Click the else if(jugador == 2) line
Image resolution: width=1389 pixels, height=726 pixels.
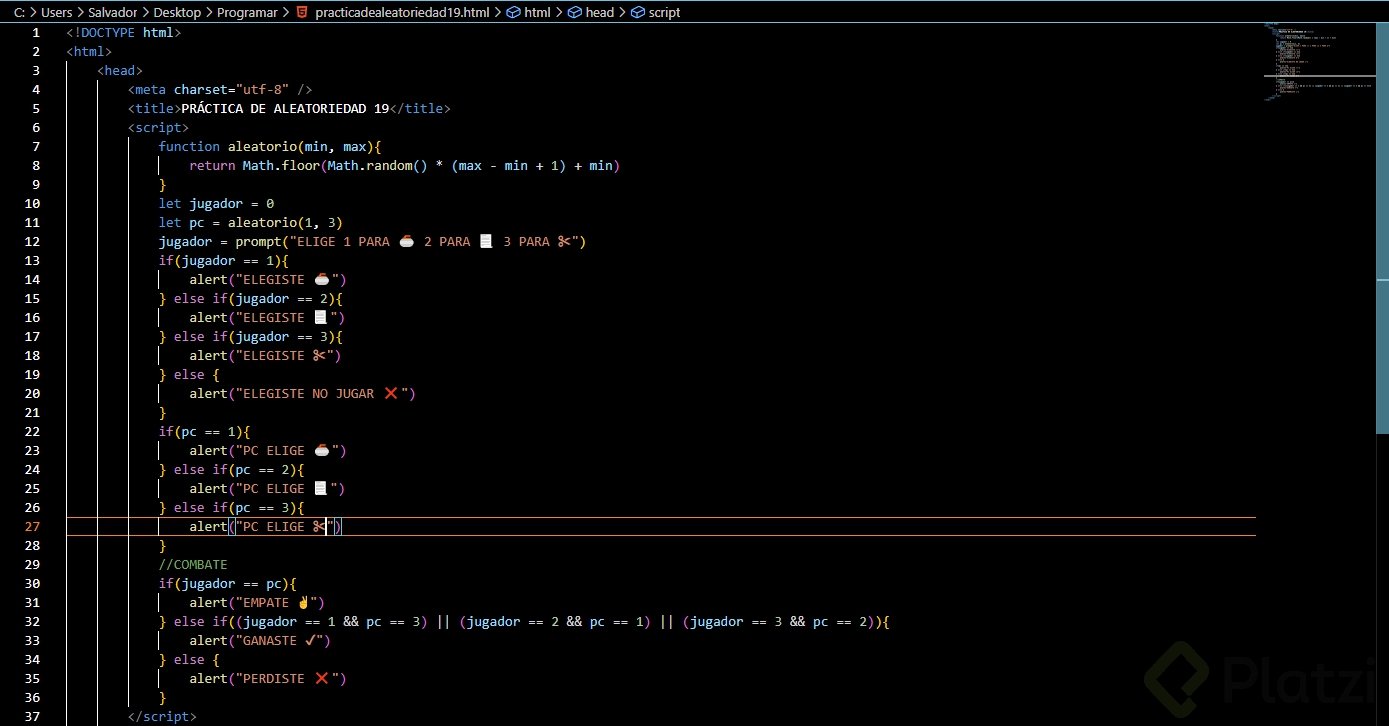250,298
